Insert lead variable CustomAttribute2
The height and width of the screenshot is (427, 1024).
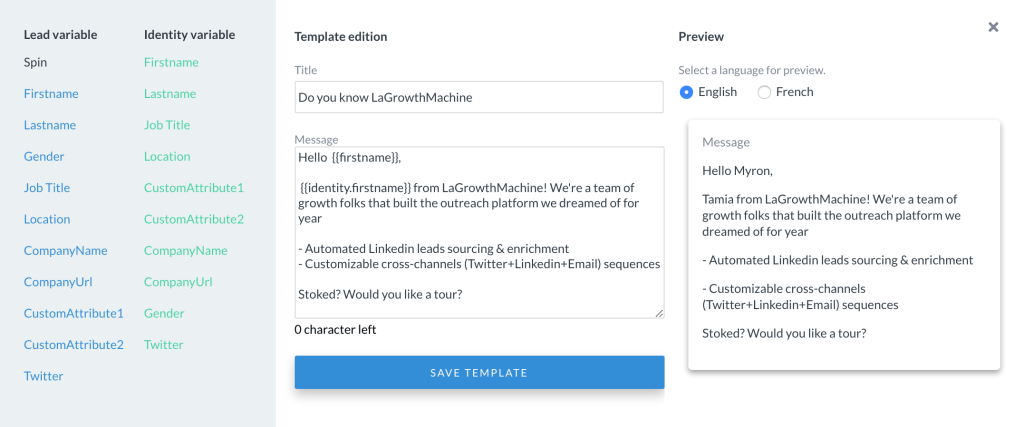[74, 345]
